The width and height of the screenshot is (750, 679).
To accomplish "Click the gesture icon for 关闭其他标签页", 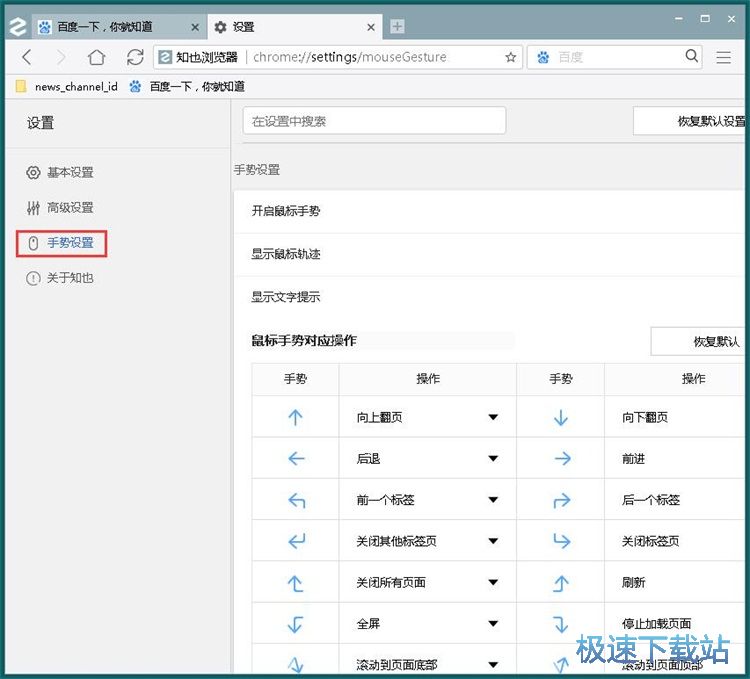I will 297,541.
